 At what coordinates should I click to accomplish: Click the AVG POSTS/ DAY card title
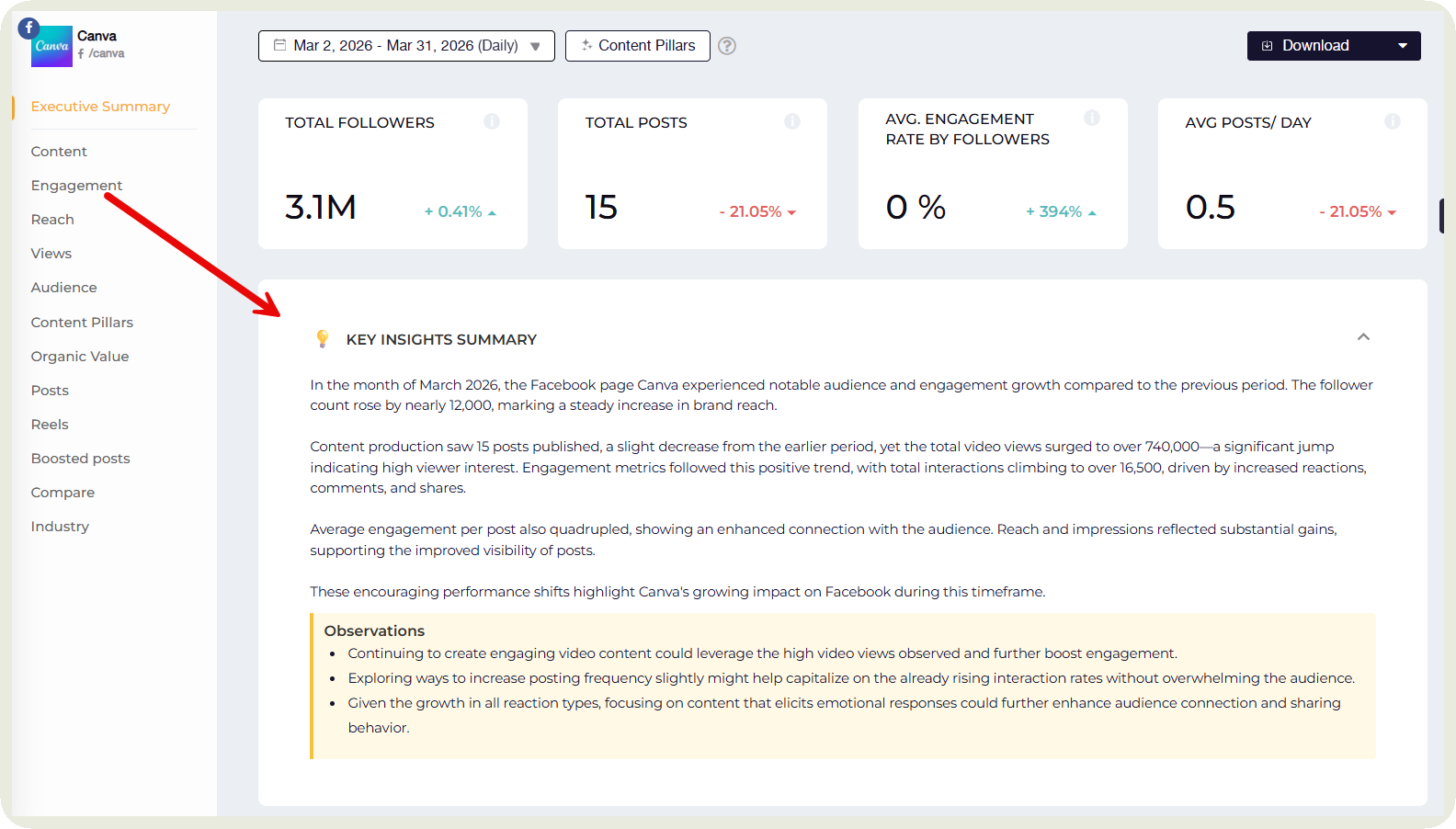click(x=1248, y=123)
